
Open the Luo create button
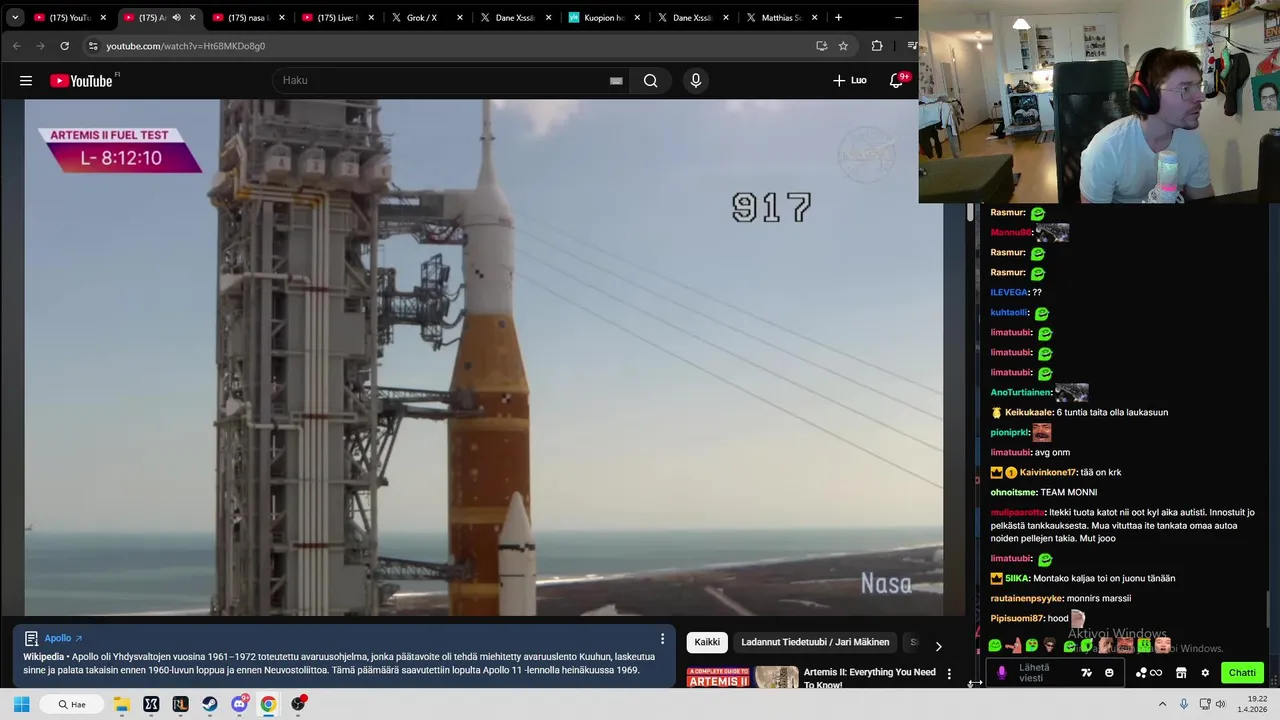coord(849,80)
